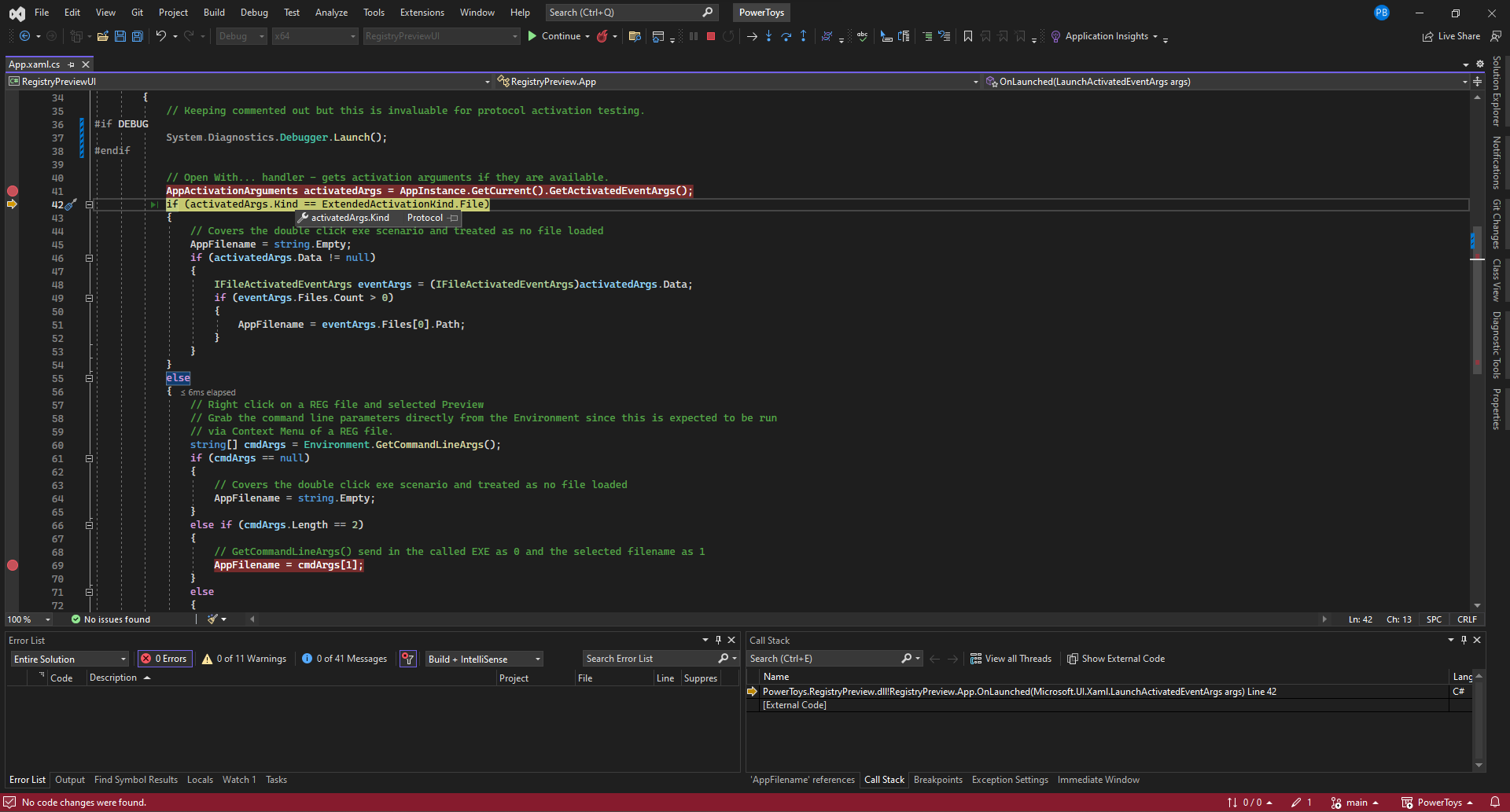Click the Step Into debug icon

click(x=768, y=36)
